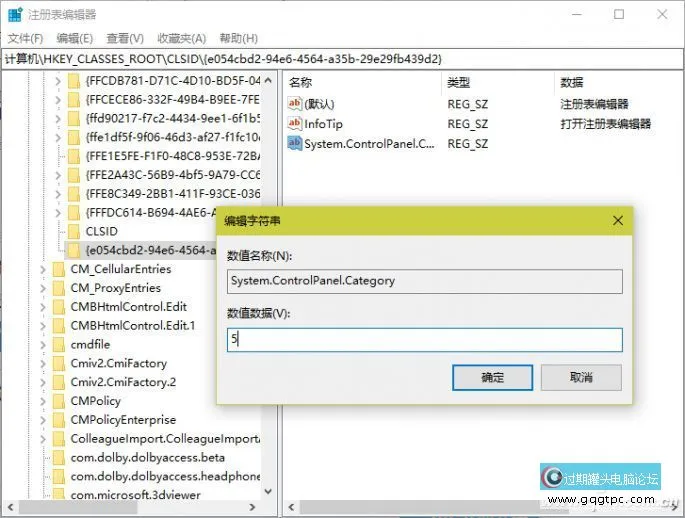This screenshot has height=518, width=685.
Task: Click the folder icon of {FFFDC614-B694-4AE6
Action: (74, 213)
